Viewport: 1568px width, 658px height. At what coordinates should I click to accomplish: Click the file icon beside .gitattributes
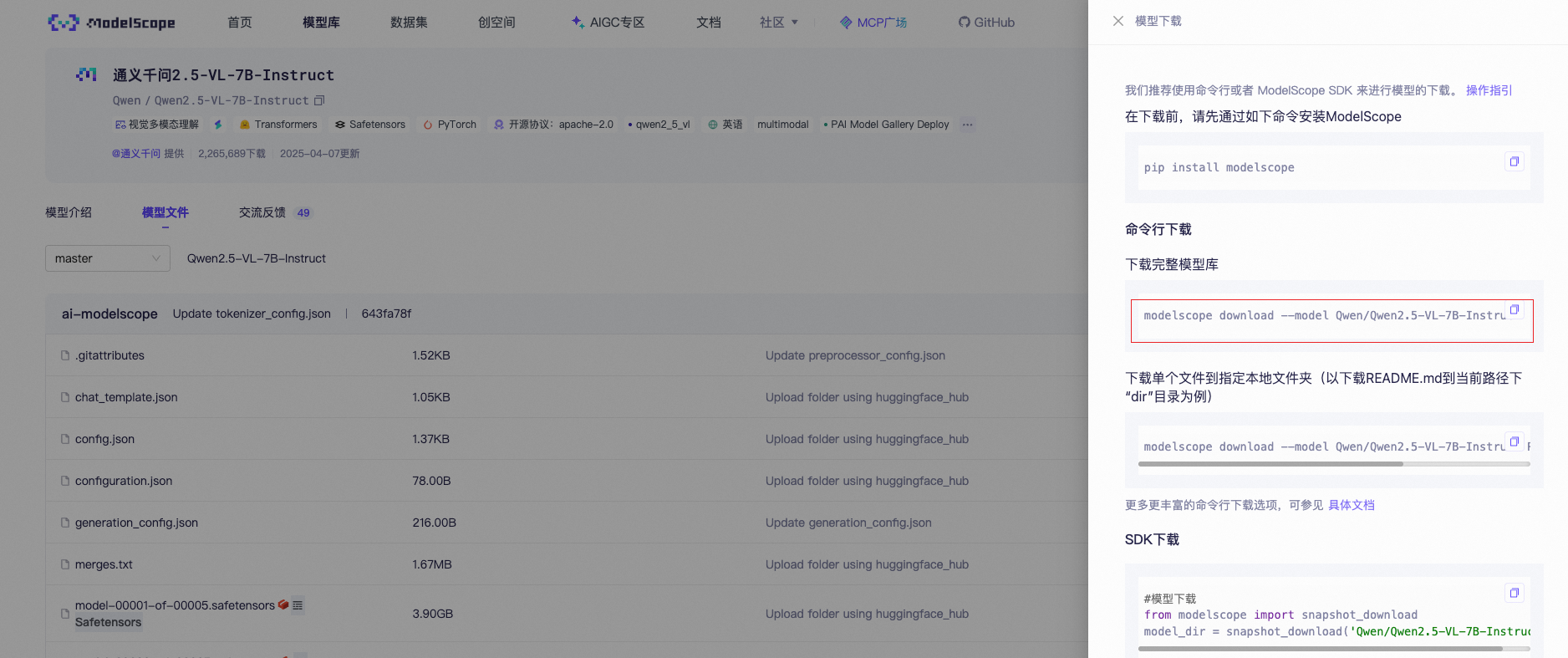pyautogui.click(x=65, y=355)
